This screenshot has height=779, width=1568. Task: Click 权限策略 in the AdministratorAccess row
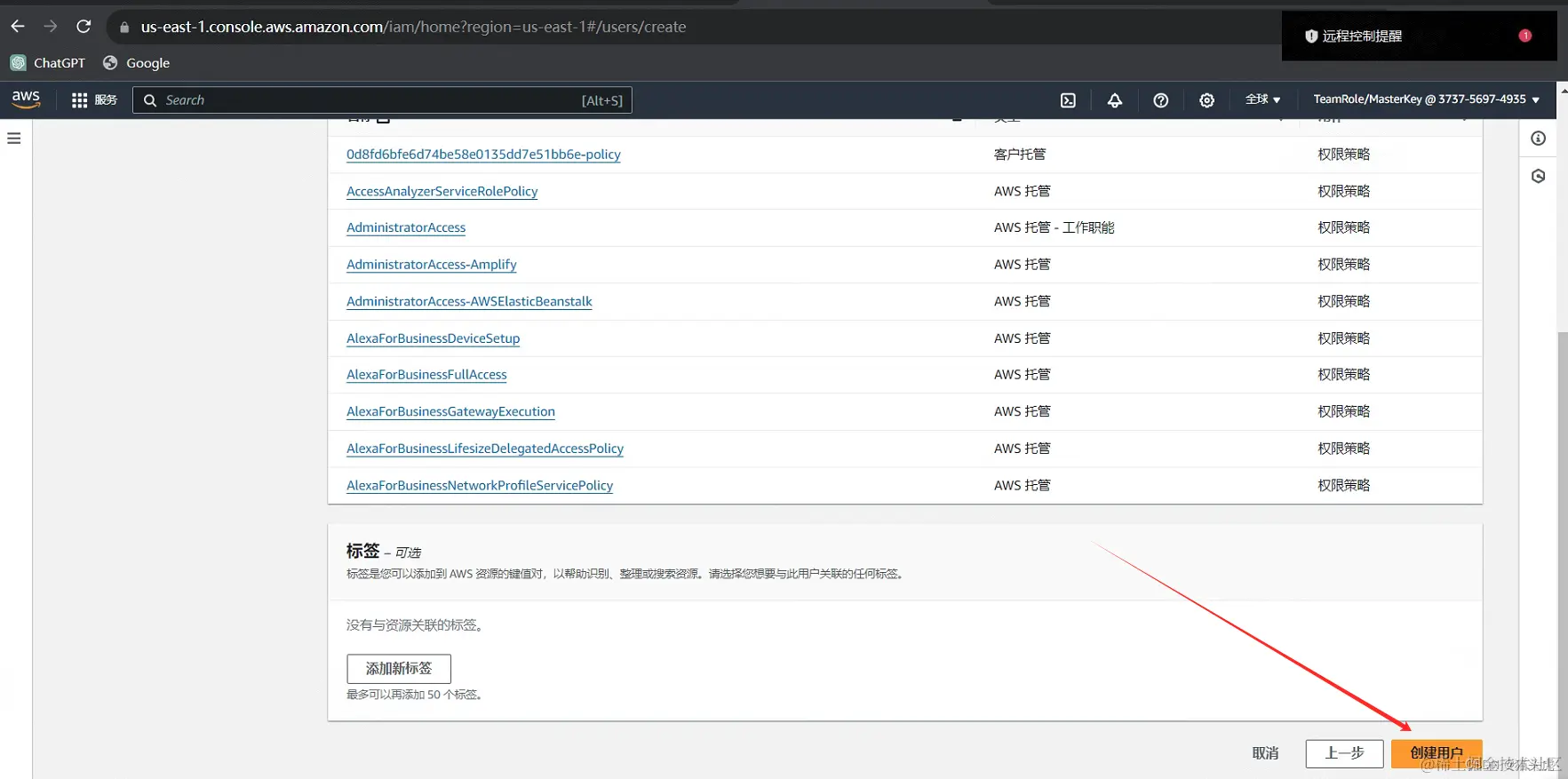[1344, 228]
